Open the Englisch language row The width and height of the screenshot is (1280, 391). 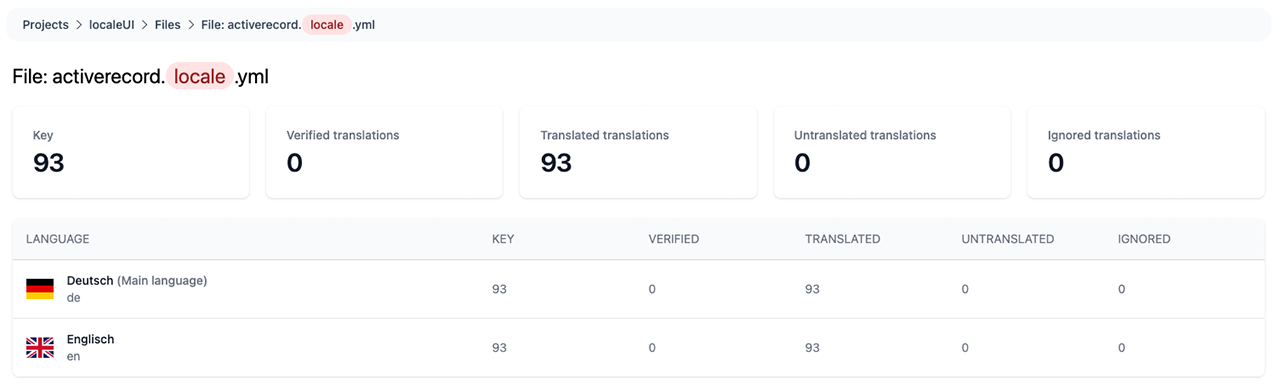pyautogui.click(x=640, y=348)
